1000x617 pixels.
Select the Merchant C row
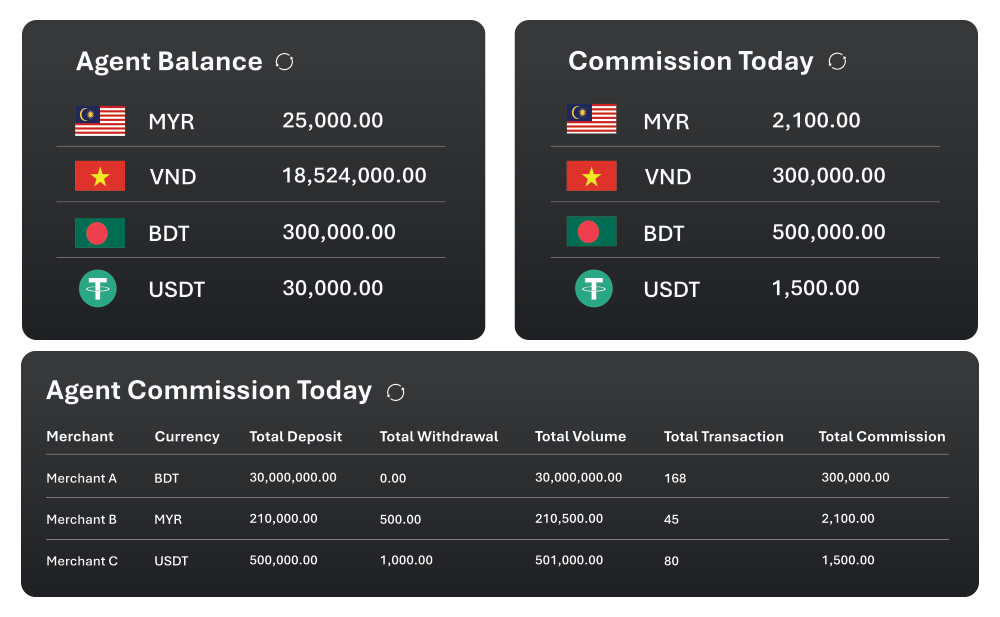497,560
